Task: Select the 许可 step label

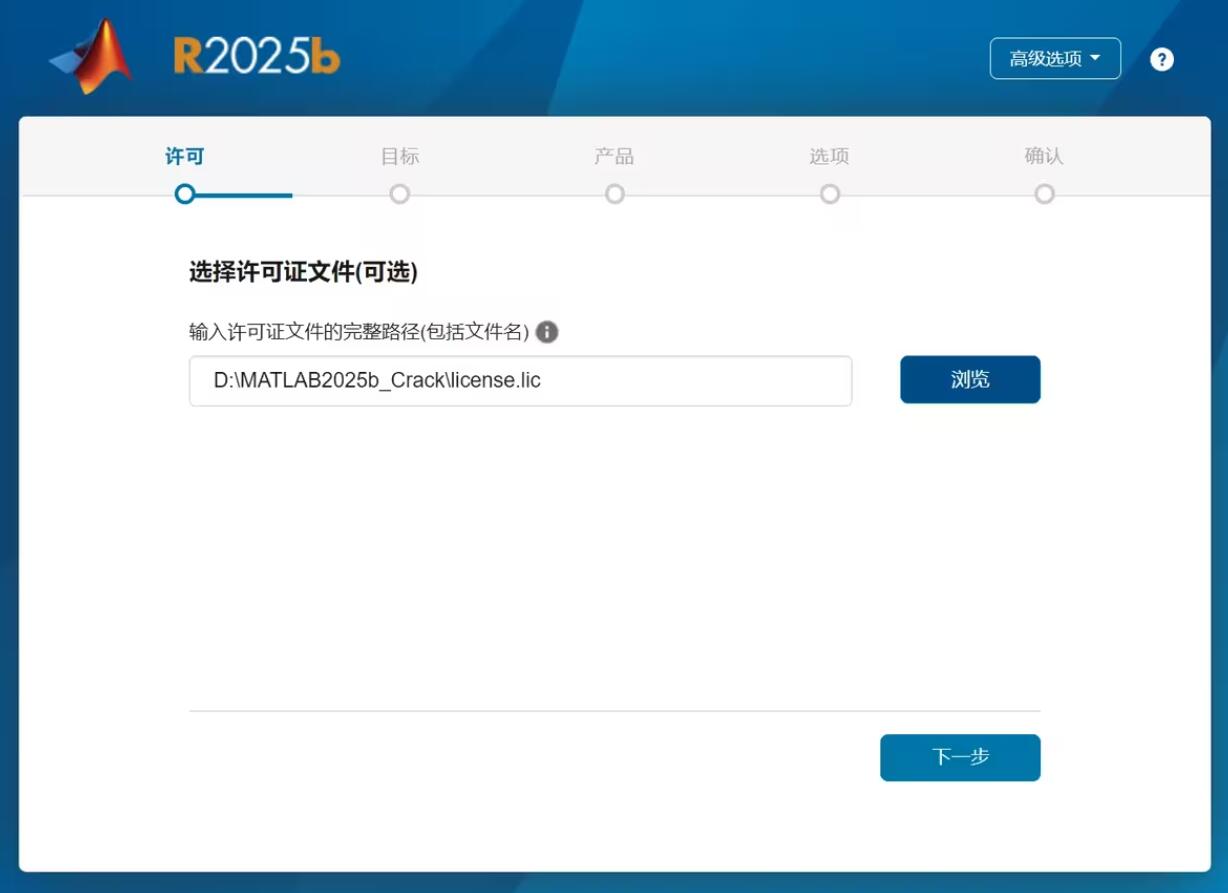Action: pos(185,156)
